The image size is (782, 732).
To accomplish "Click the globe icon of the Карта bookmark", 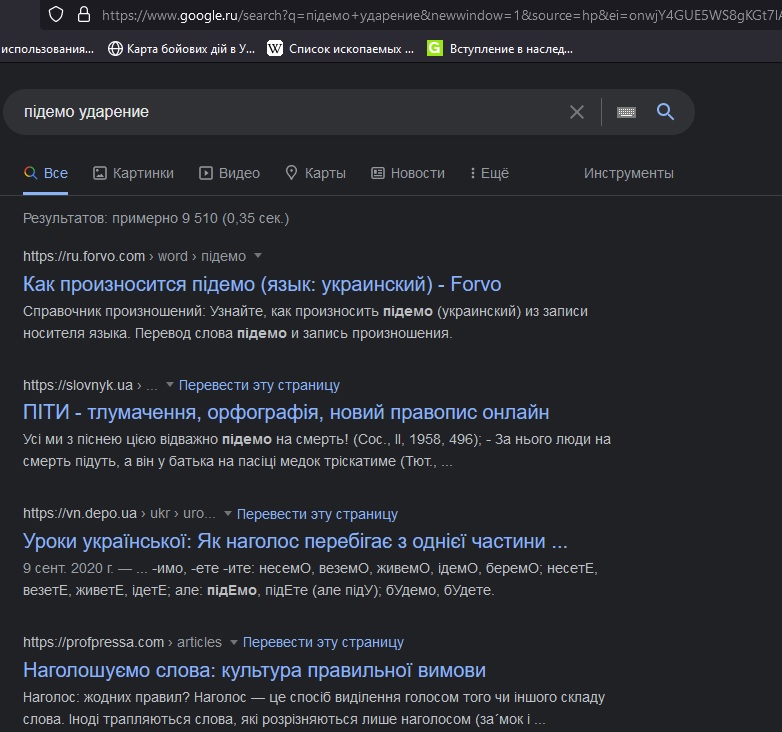I will pyautogui.click(x=115, y=49).
